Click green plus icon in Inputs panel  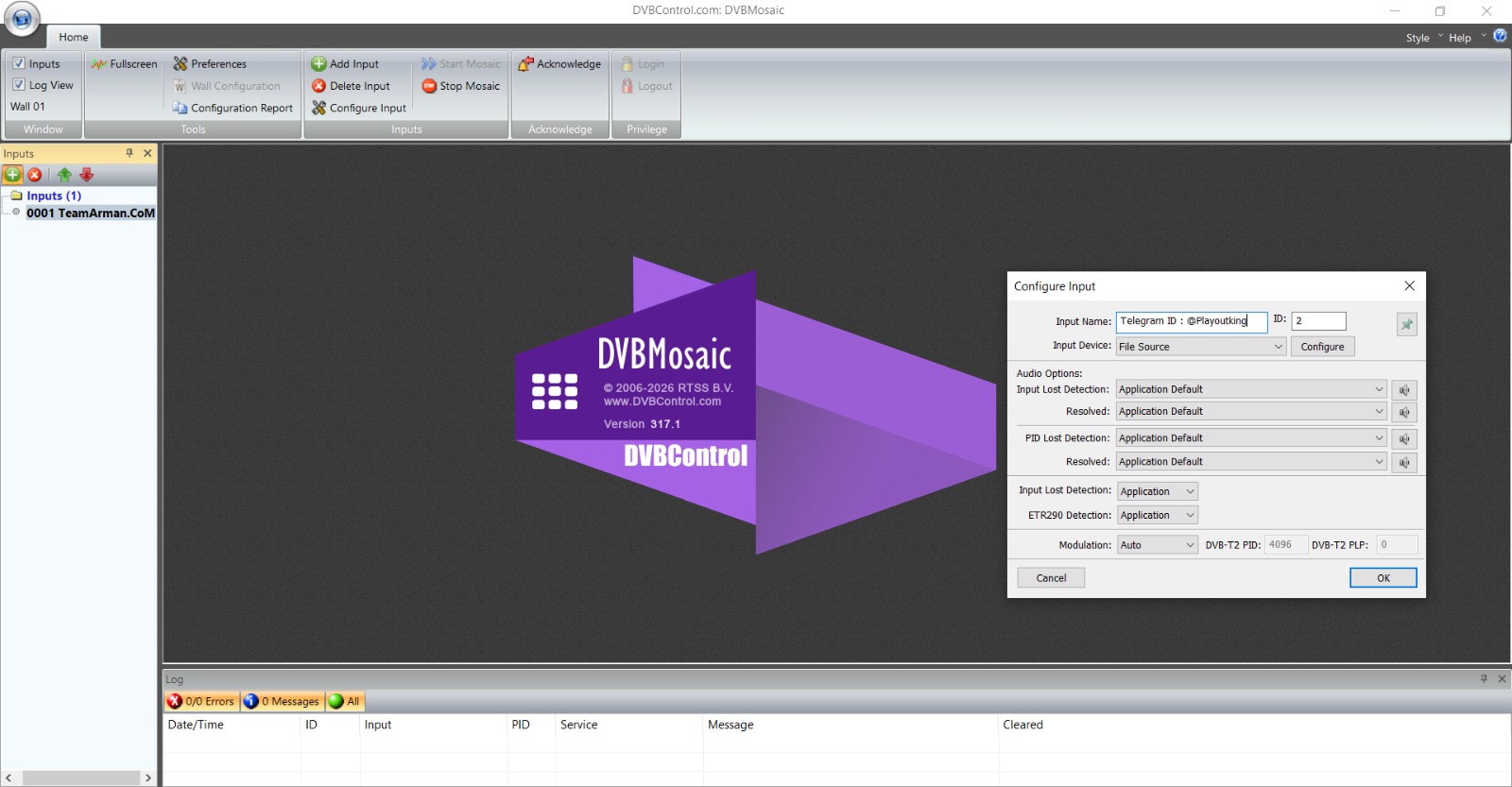click(x=12, y=175)
